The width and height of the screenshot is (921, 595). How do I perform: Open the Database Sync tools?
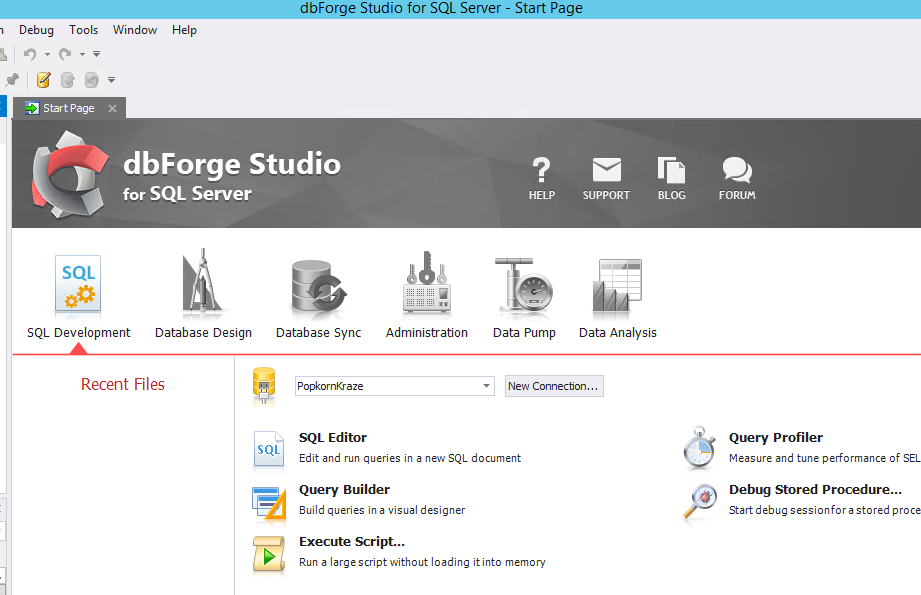pyautogui.click(x=318, y=296)
